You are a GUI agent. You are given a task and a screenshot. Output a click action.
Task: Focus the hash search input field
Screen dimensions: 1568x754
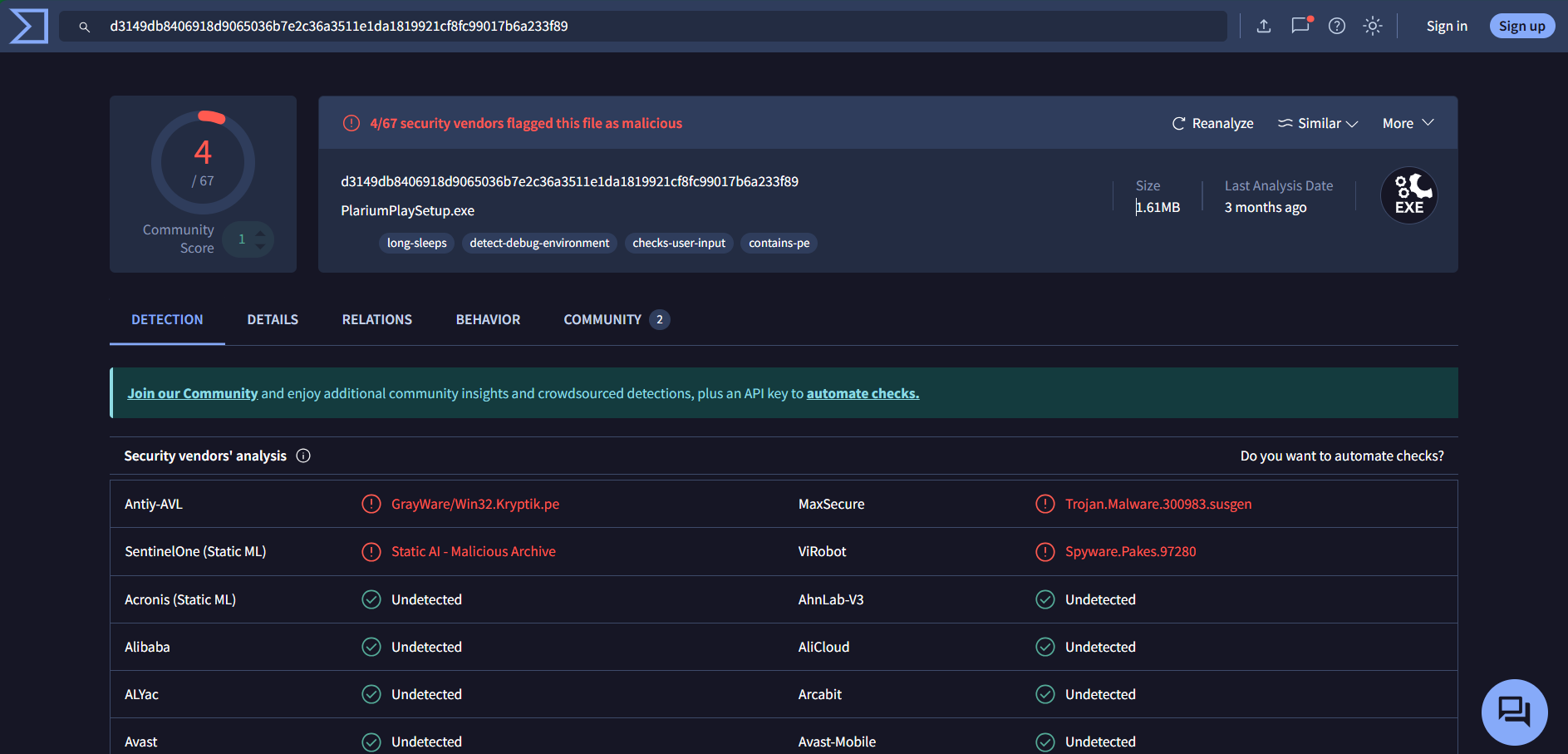click(x=643, y=26)
